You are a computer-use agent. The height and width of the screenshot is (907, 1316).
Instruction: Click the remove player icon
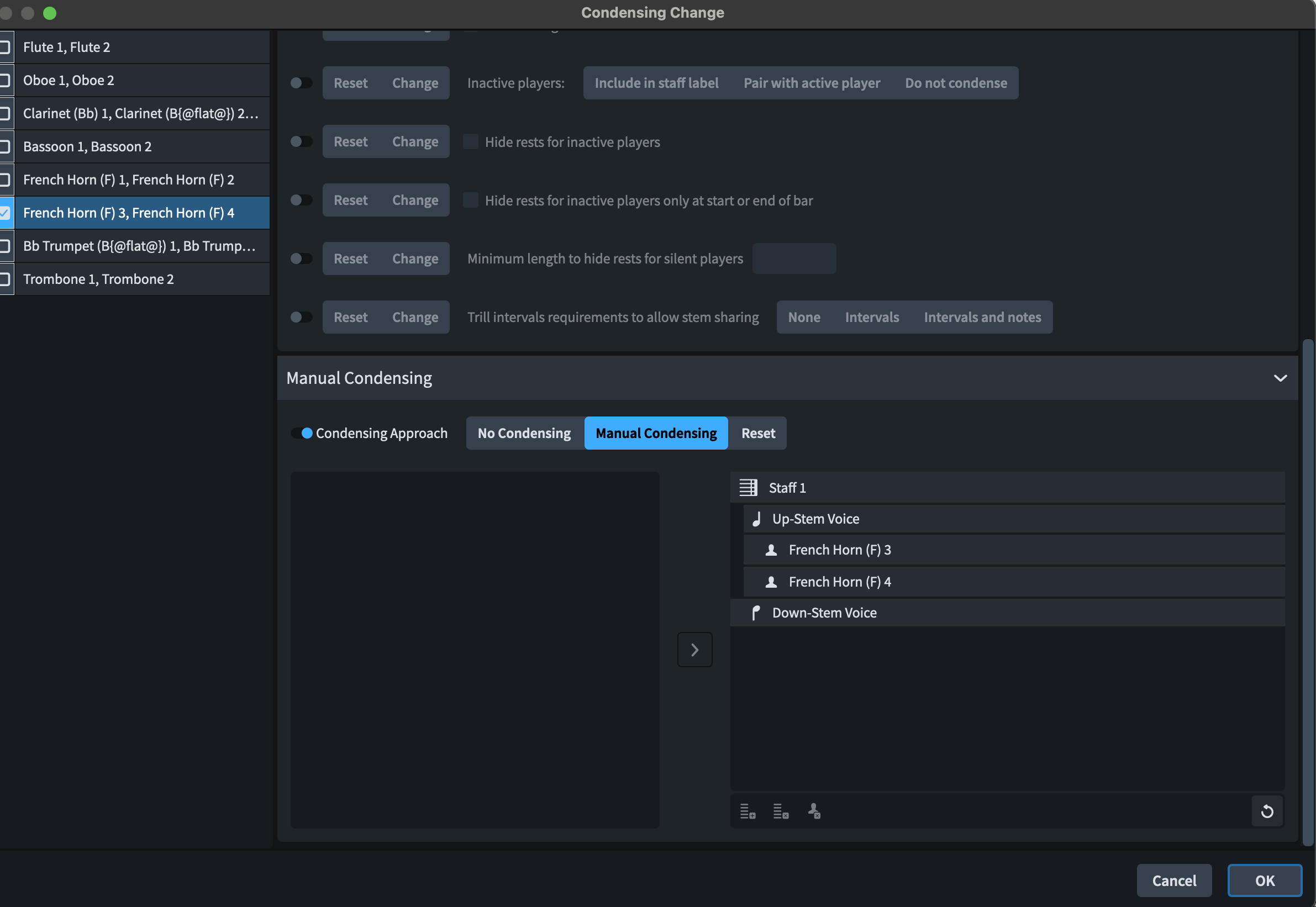tap(814, 811)
